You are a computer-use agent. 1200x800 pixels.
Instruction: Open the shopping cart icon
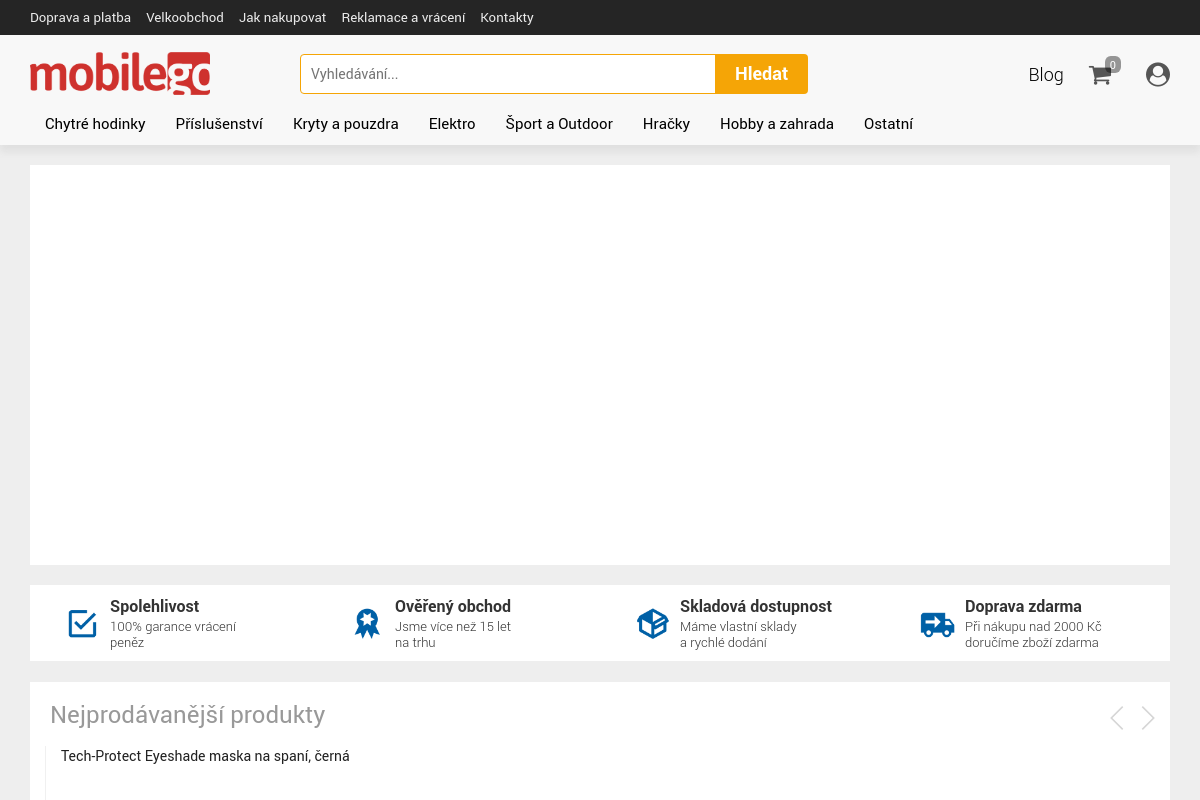click(x=1101, y=75)
